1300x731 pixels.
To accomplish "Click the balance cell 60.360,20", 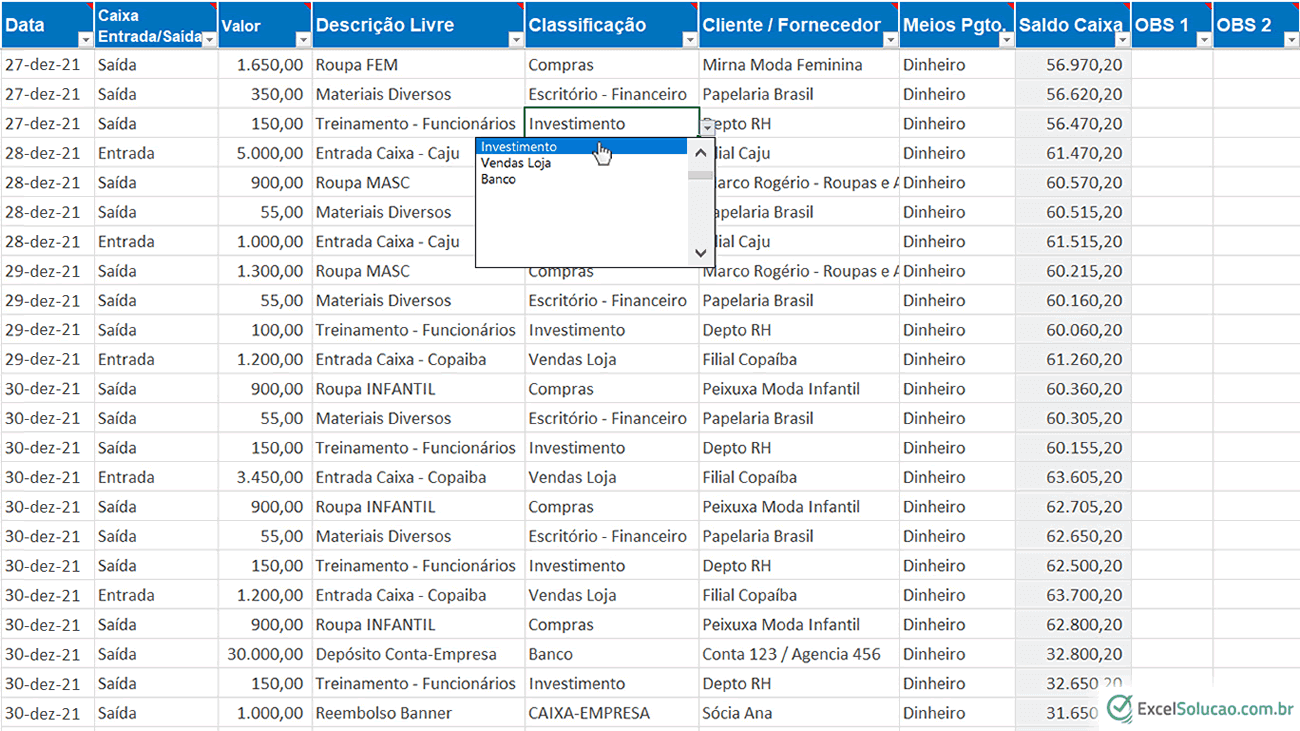I will (x=1073, y=389).
